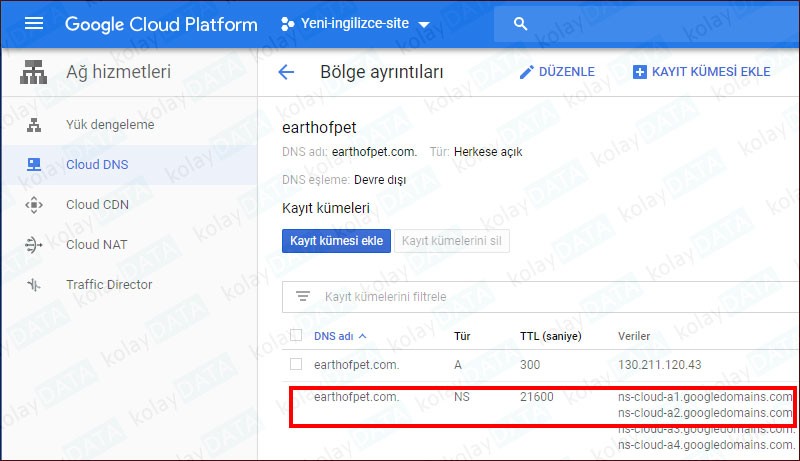Open the hamburger navigation menu

pos(34,23)
